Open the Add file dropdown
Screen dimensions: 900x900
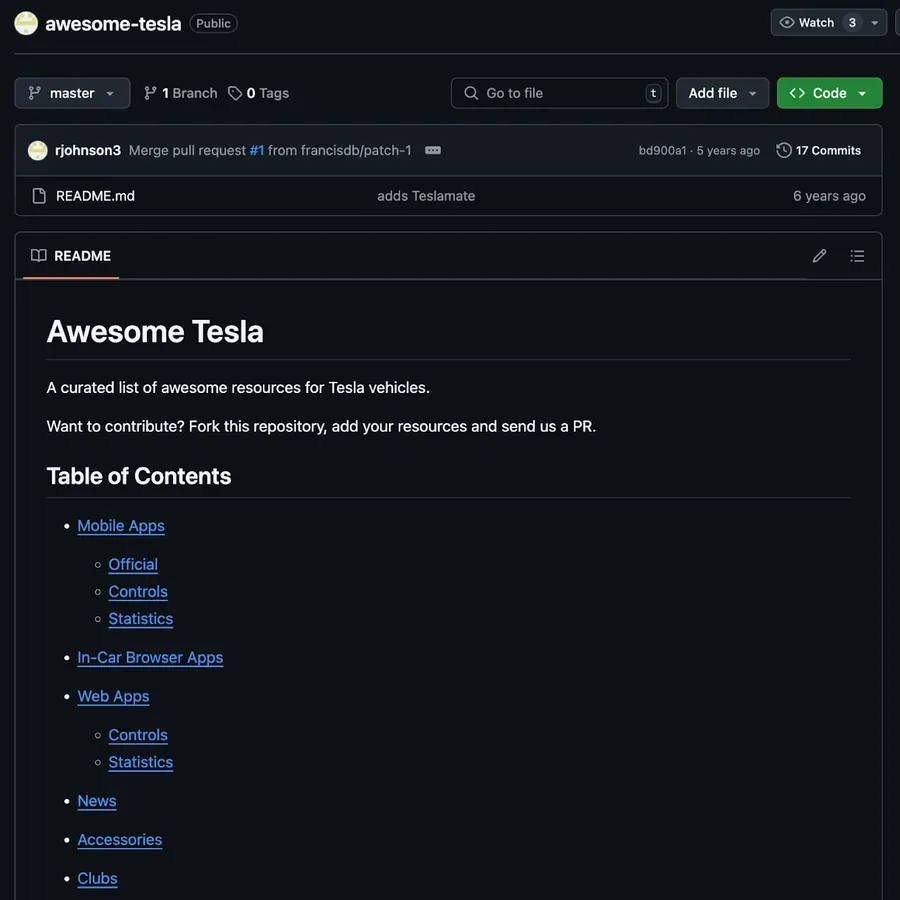click(723, 93)
